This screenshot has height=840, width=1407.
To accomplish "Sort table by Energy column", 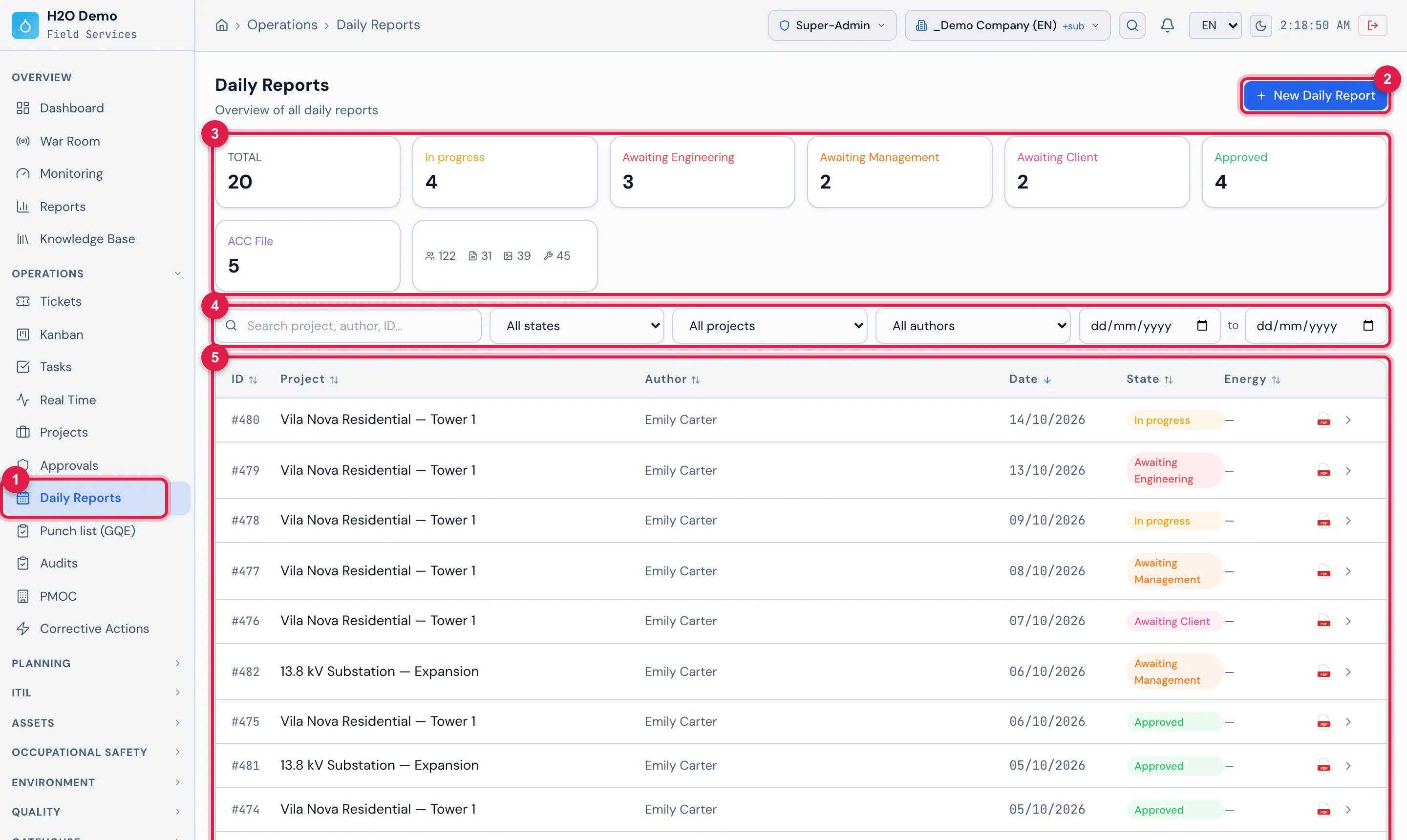I will (x=1252, y=379).
